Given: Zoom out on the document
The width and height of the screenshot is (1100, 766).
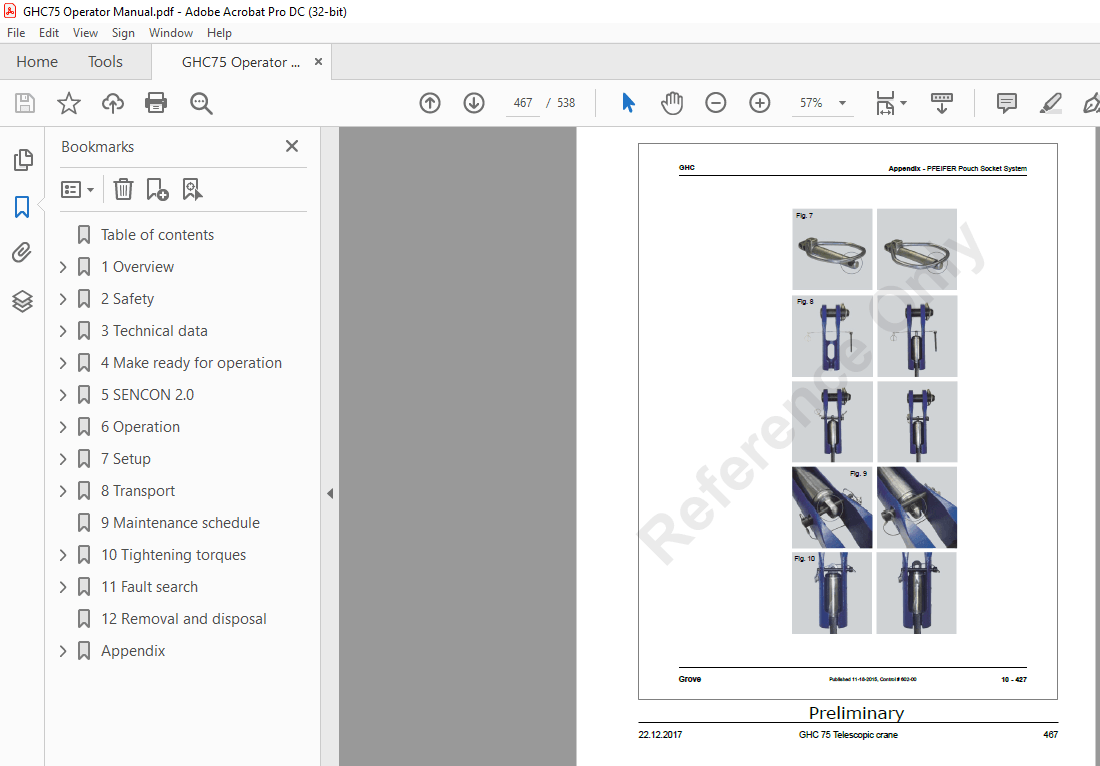Looking at the screenshot, I should [x=716, y=103].
